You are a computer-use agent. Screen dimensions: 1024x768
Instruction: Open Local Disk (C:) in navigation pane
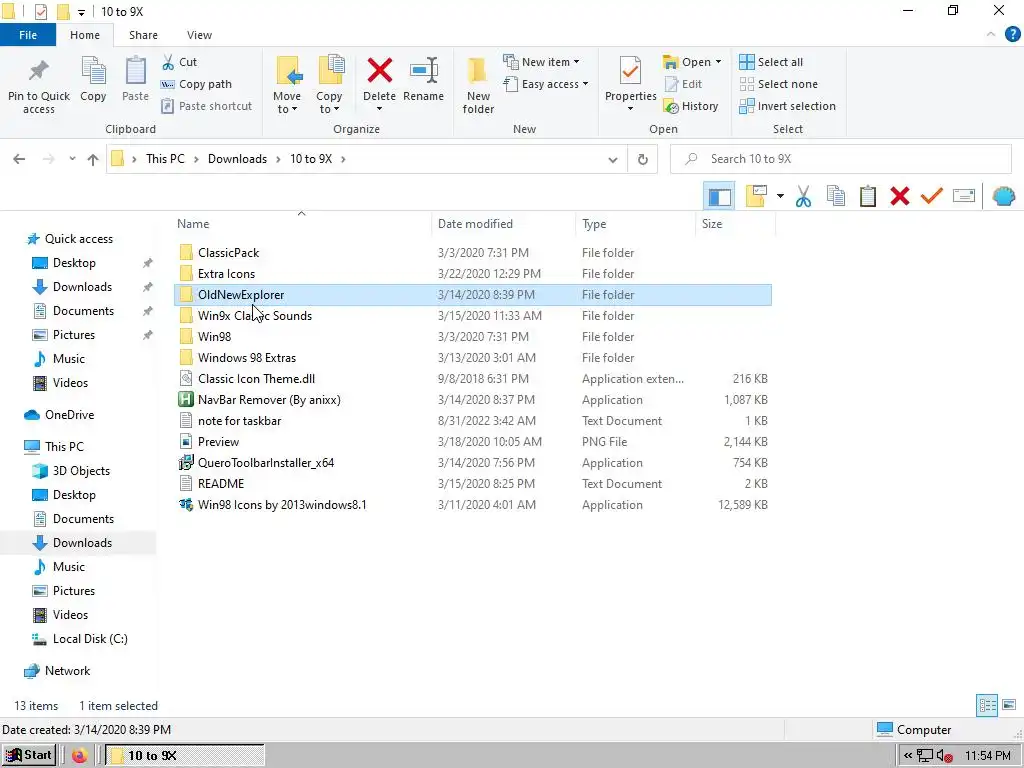click(x=90, y=639)
